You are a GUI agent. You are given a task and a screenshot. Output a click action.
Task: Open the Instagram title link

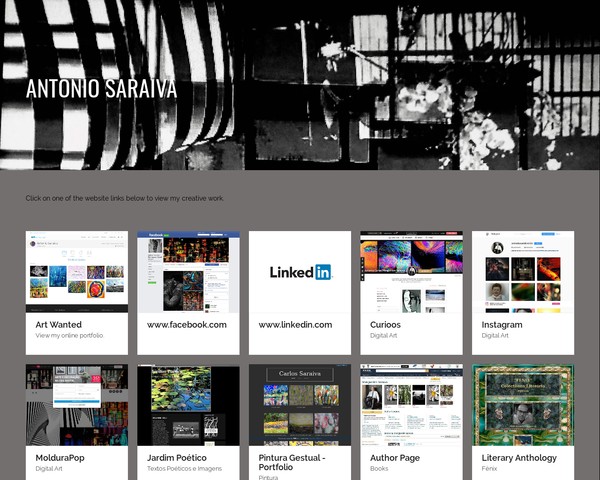[x=502, y=325]
